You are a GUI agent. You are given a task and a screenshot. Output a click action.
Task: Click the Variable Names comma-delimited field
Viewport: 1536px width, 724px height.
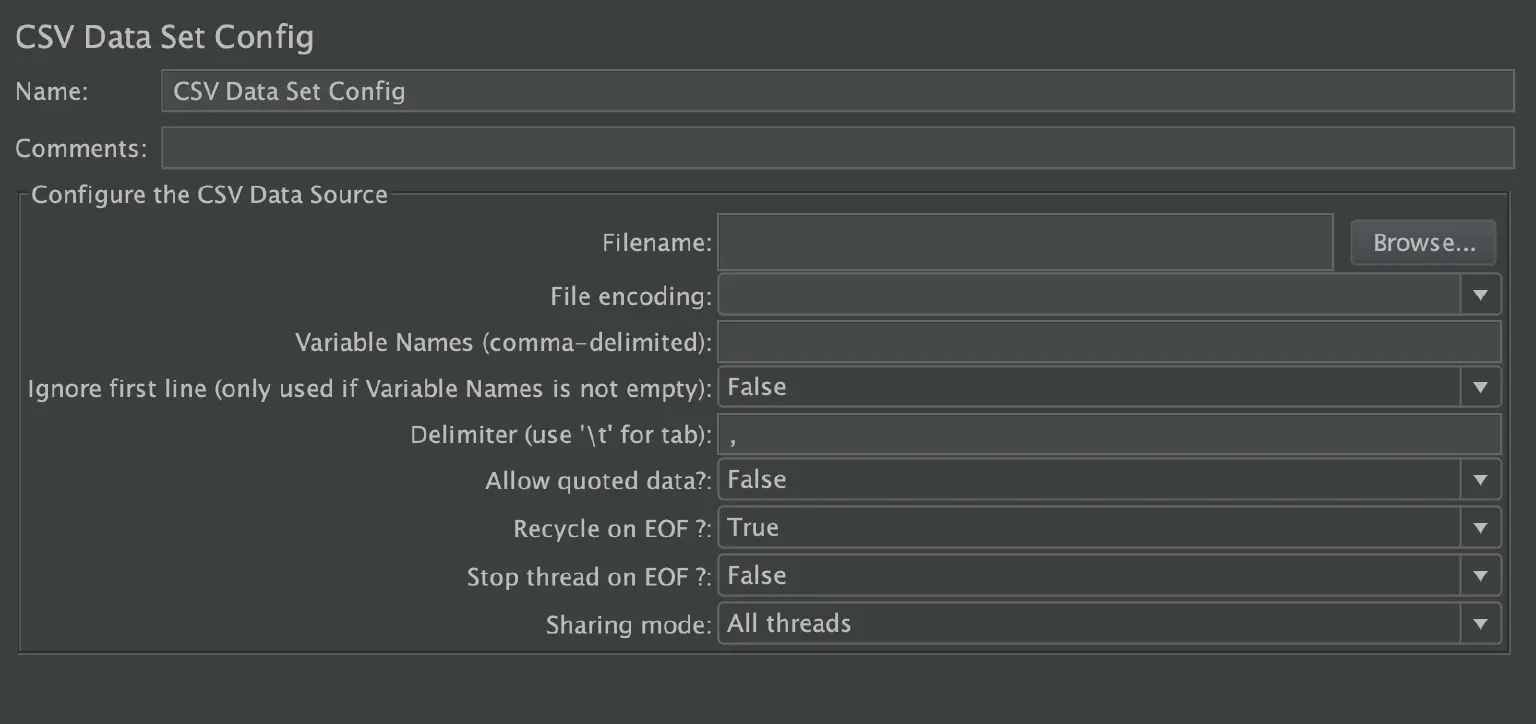1110,341
